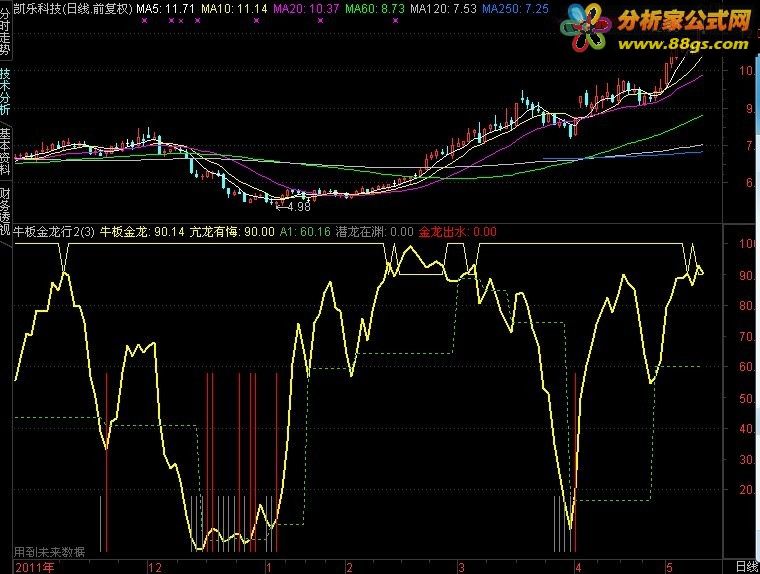Select the 亢龙有悔: 90.00 indicator value
760x574 pixels.
click(232, 232)
